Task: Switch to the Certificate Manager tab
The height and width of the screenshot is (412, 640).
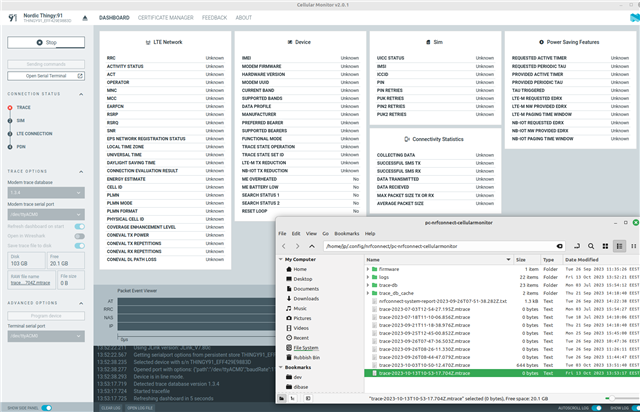Action: 165,18
